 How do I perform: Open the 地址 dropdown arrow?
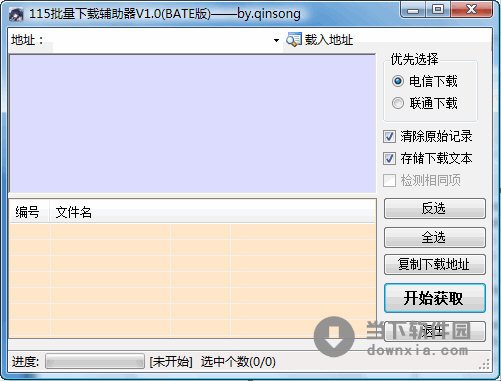coord(276,40)
